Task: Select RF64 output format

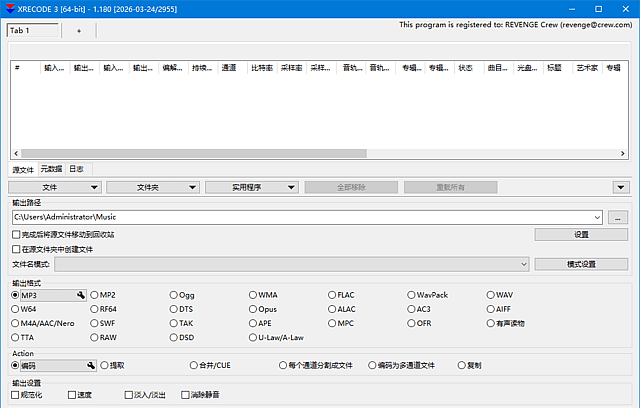Action: 103,309
